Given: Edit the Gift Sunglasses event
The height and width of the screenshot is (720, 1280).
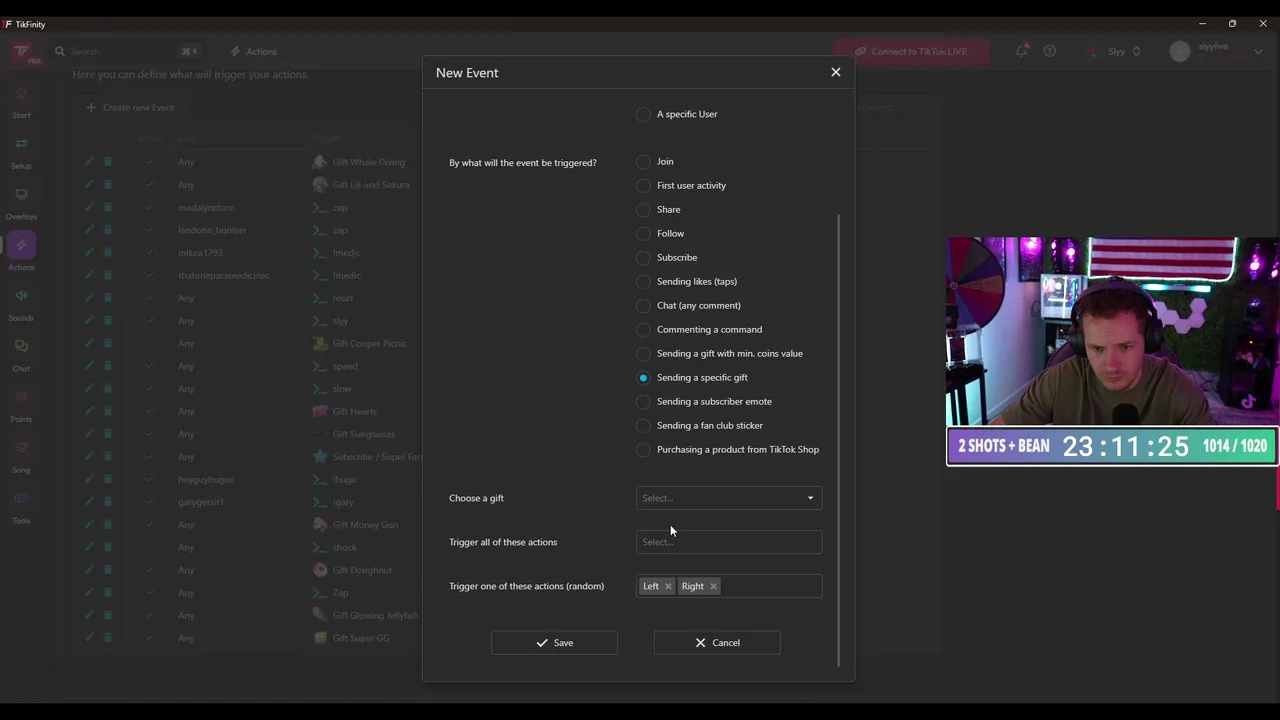Looking at the screenshot, I should [89, 434].
